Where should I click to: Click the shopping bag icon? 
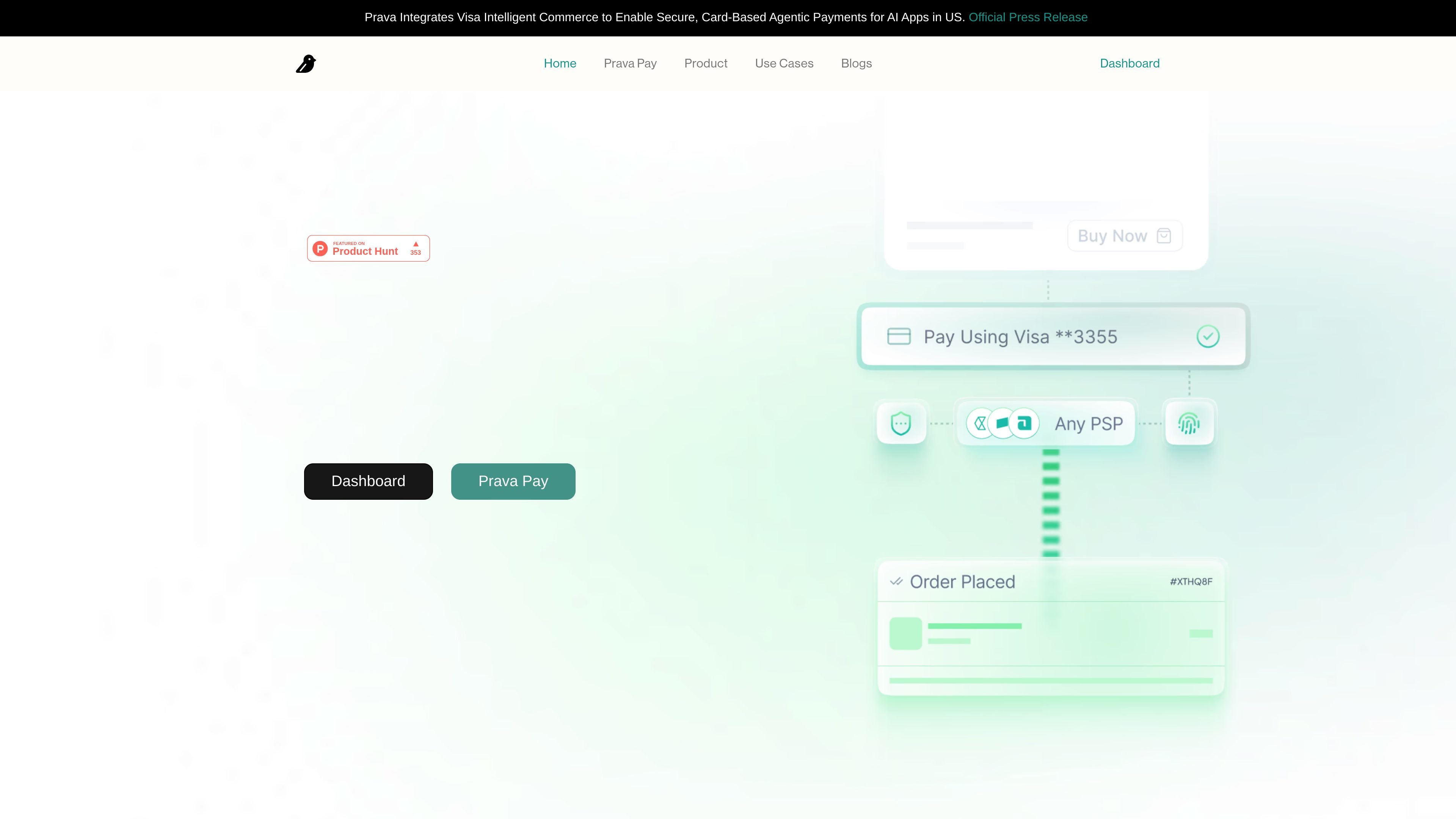tap(1164, 236)
